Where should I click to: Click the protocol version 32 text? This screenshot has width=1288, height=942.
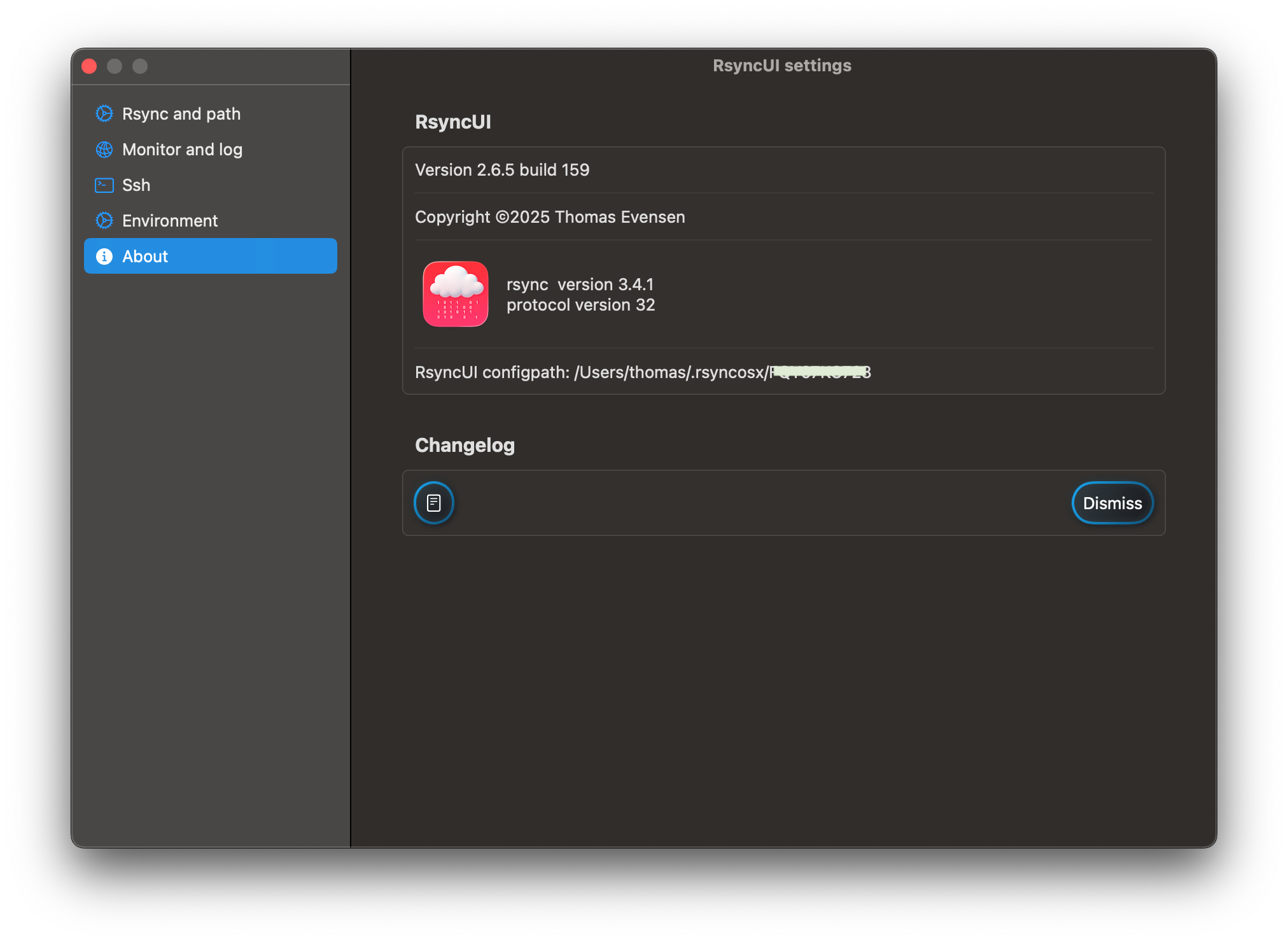580,305
